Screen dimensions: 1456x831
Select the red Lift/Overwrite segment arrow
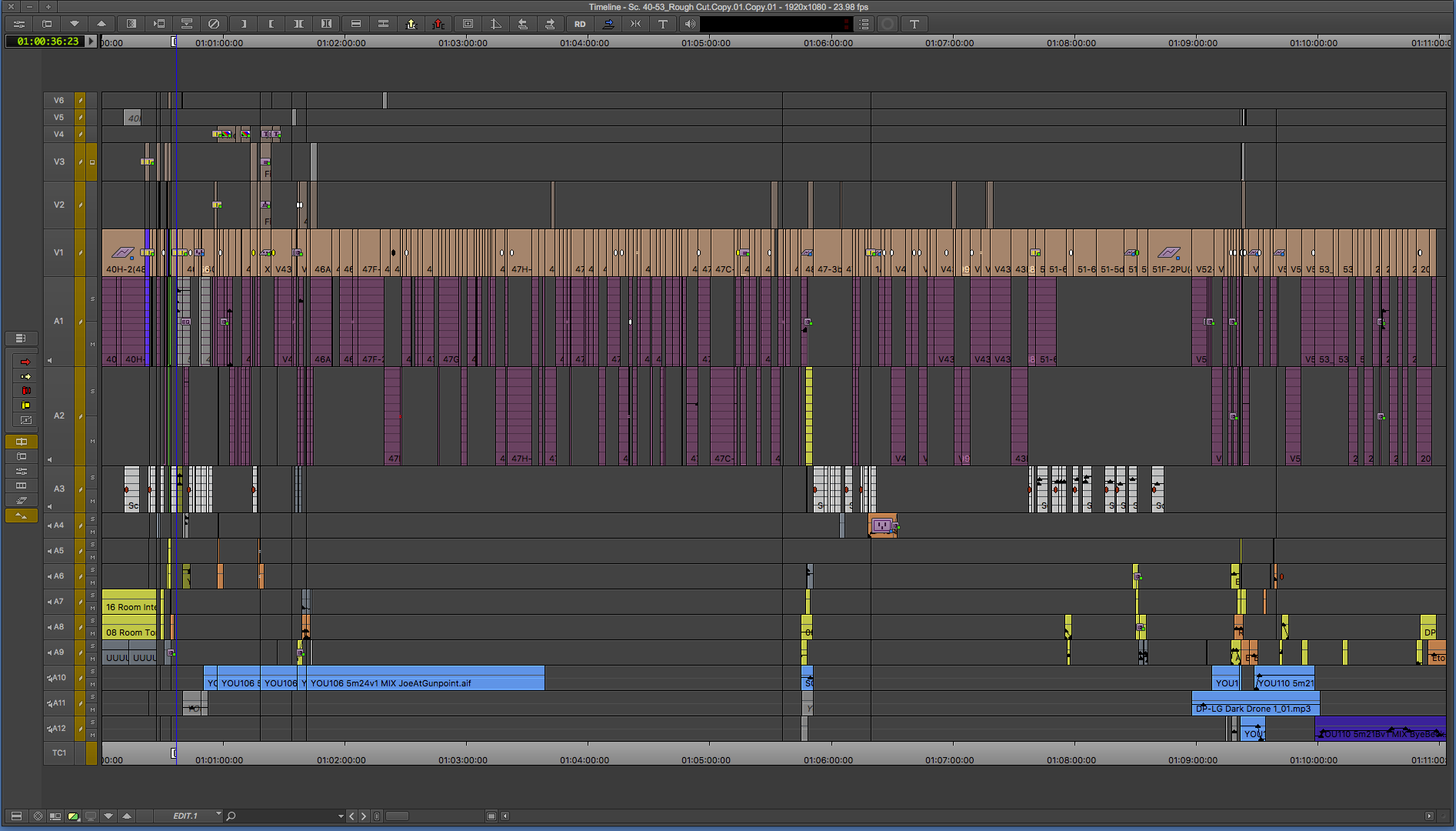pyautogui.click(x=25, y=362)
